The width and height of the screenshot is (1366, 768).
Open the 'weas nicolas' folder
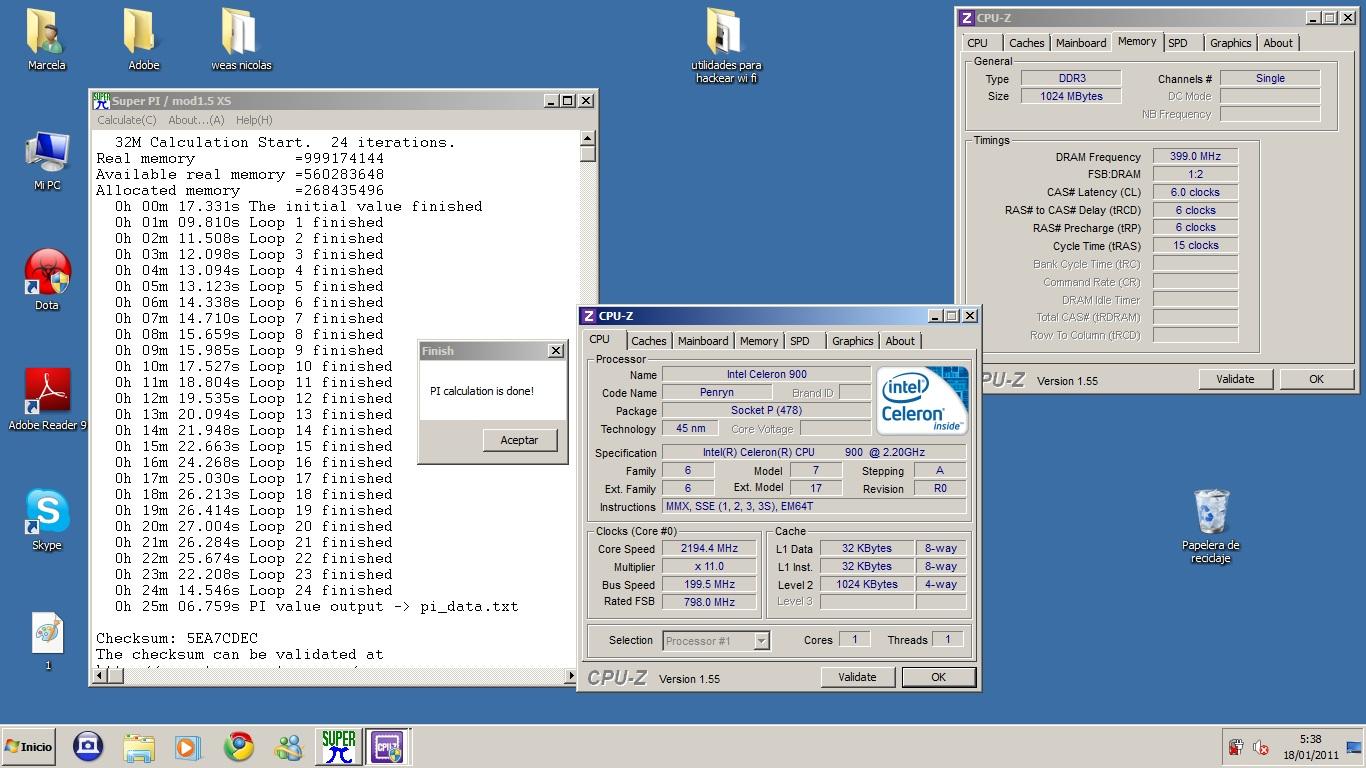[x=240, y=40]
